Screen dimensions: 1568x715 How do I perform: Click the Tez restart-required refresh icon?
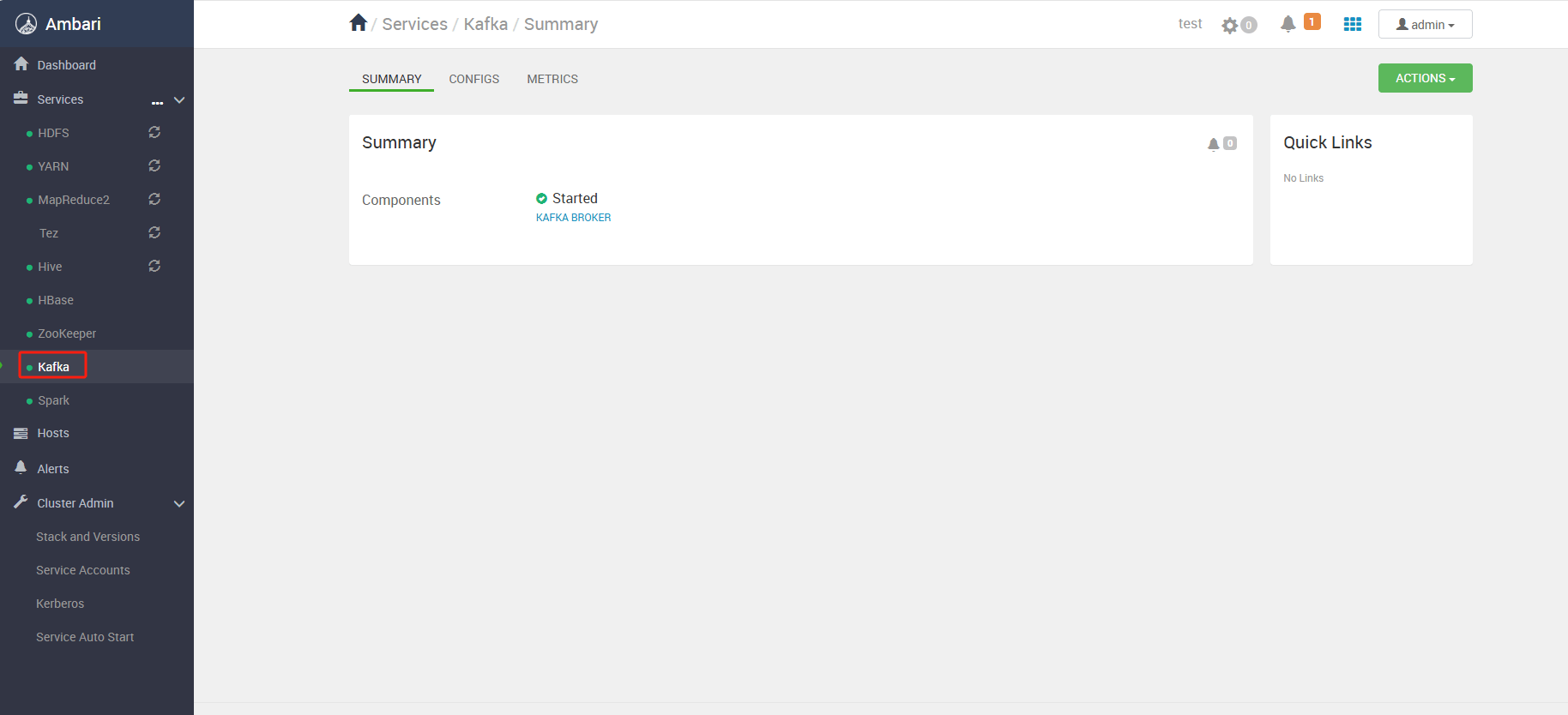coord(154,232)
